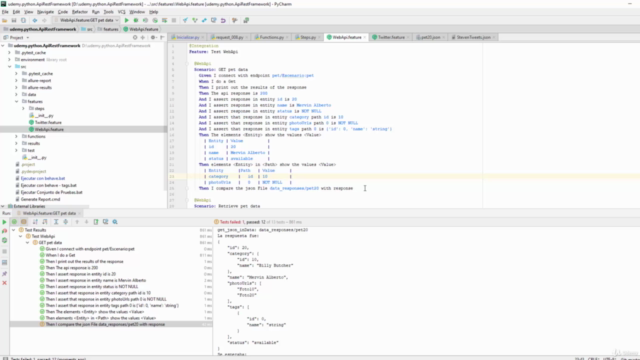Screen dimensions: 640x360
Task: Open run configuration dropdown WebApi.feature:GET pet data
Action: coord(87,20)
